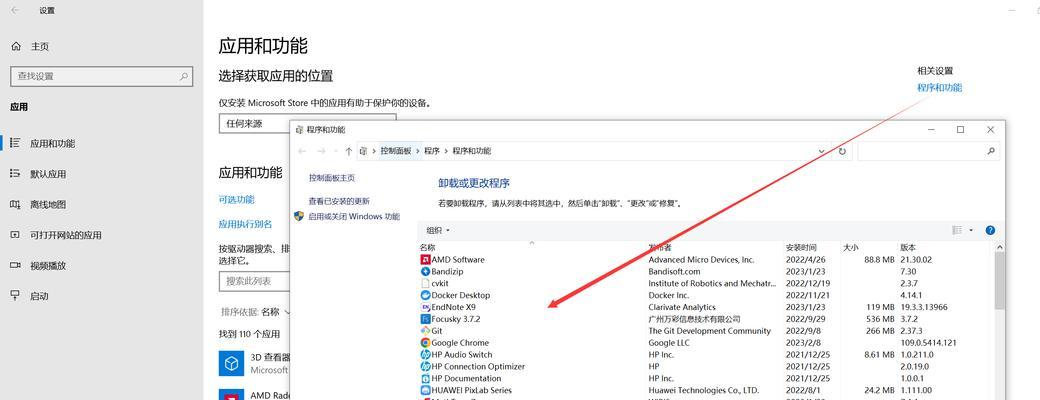The width and height of the screenshot is (1040, 400).
Task: Click the search magnifier in Programs window
Action: point(991,151)
